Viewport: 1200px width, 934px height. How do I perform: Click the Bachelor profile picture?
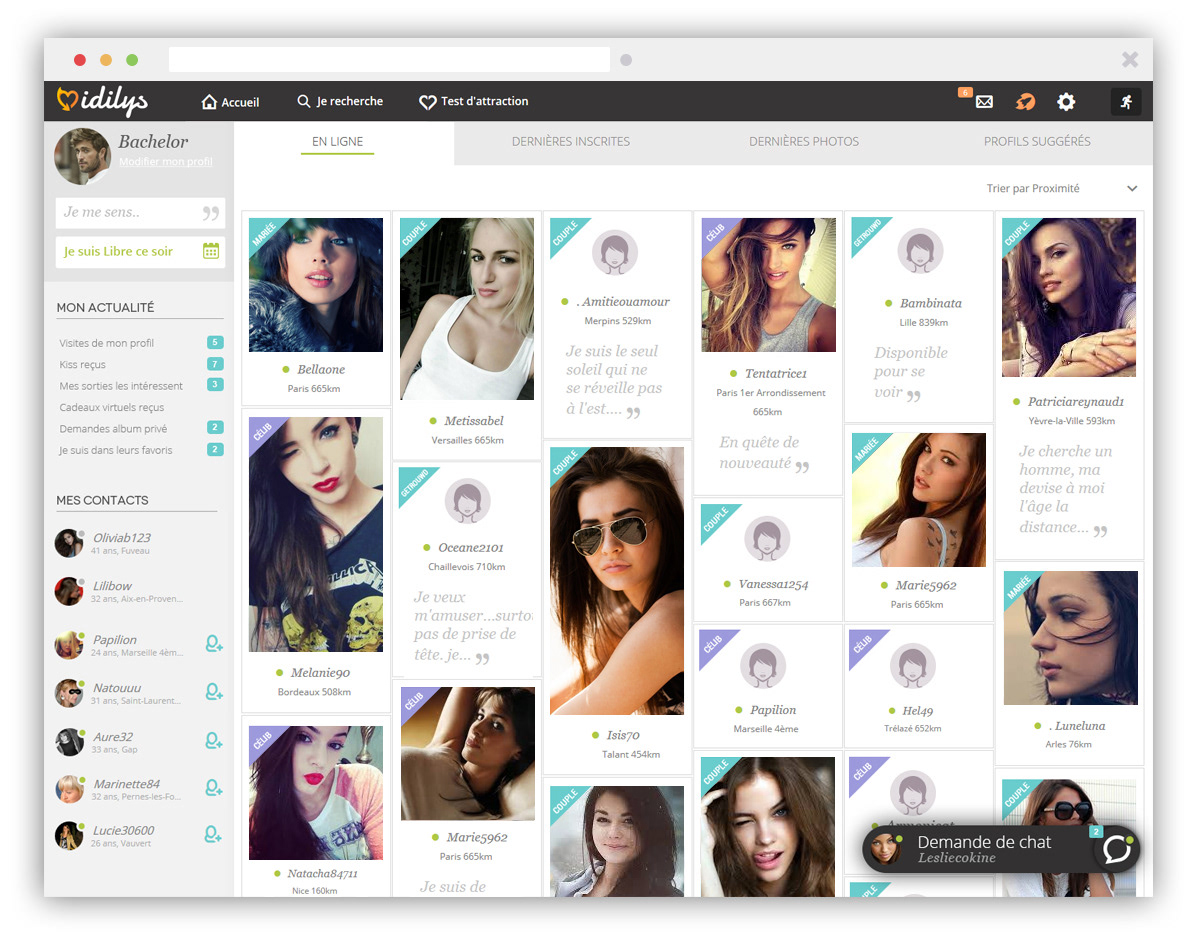point(82,156)
